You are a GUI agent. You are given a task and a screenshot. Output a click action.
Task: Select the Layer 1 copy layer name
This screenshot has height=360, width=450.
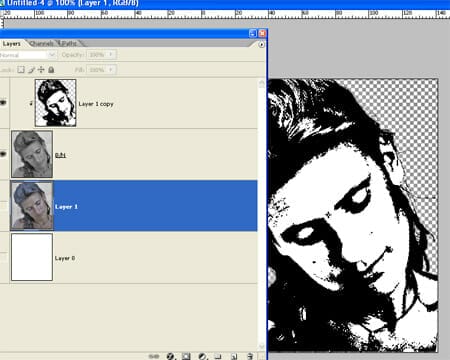point(96,104)
